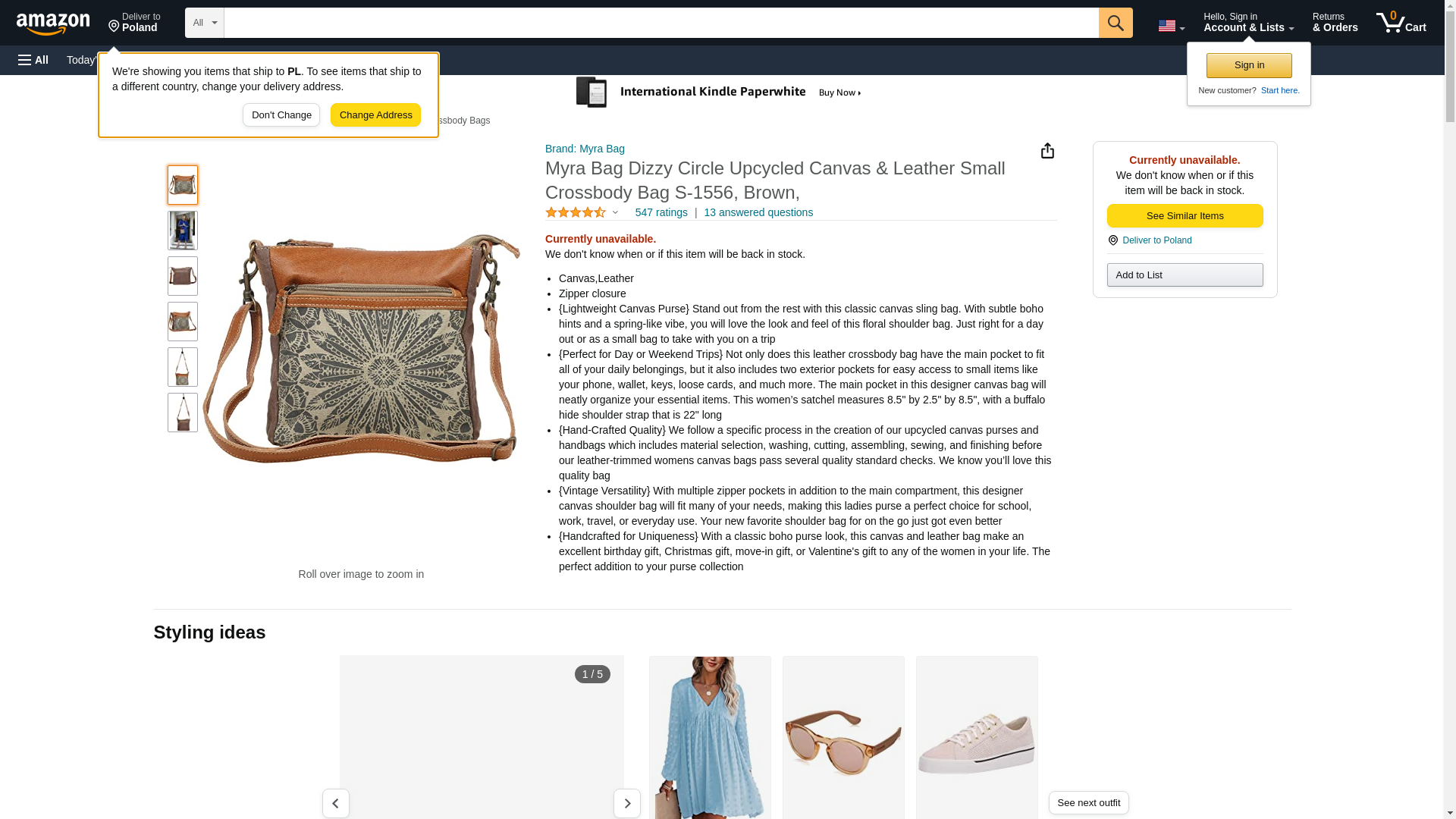Click the Amazon logo
This screenshot has height=819, width=1456.
[x=53, y=24]
